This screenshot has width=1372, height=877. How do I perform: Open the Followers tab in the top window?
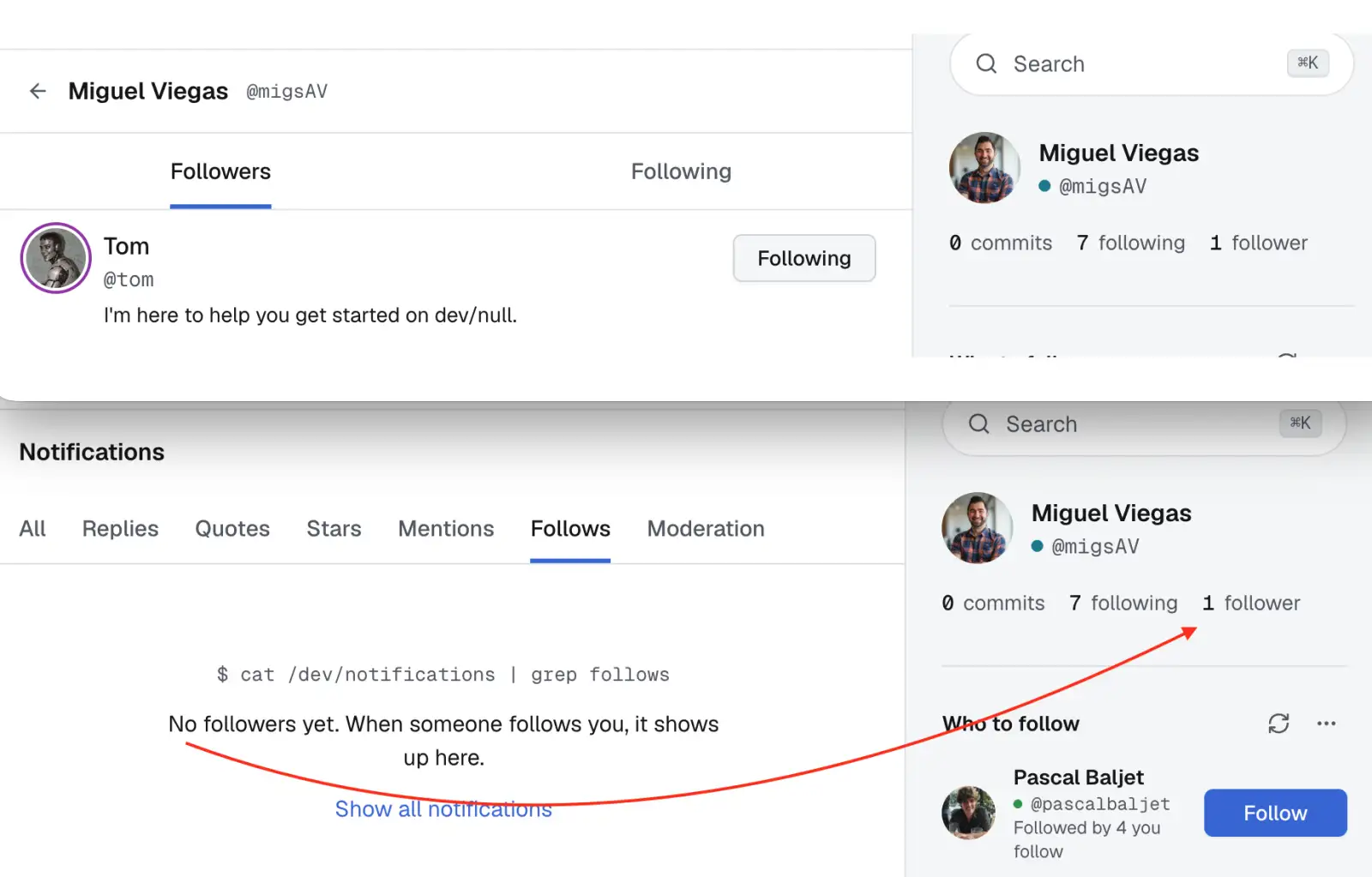pyautogui.click(x=220, y=171)
